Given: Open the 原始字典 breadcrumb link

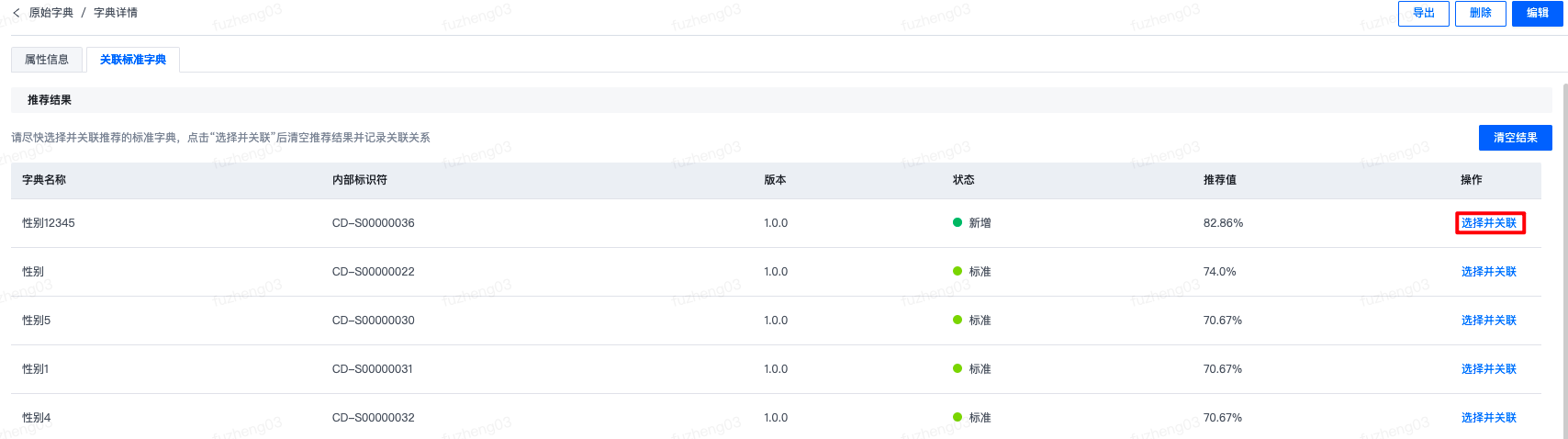Looking at the screenshot, I should pos(51,13).
